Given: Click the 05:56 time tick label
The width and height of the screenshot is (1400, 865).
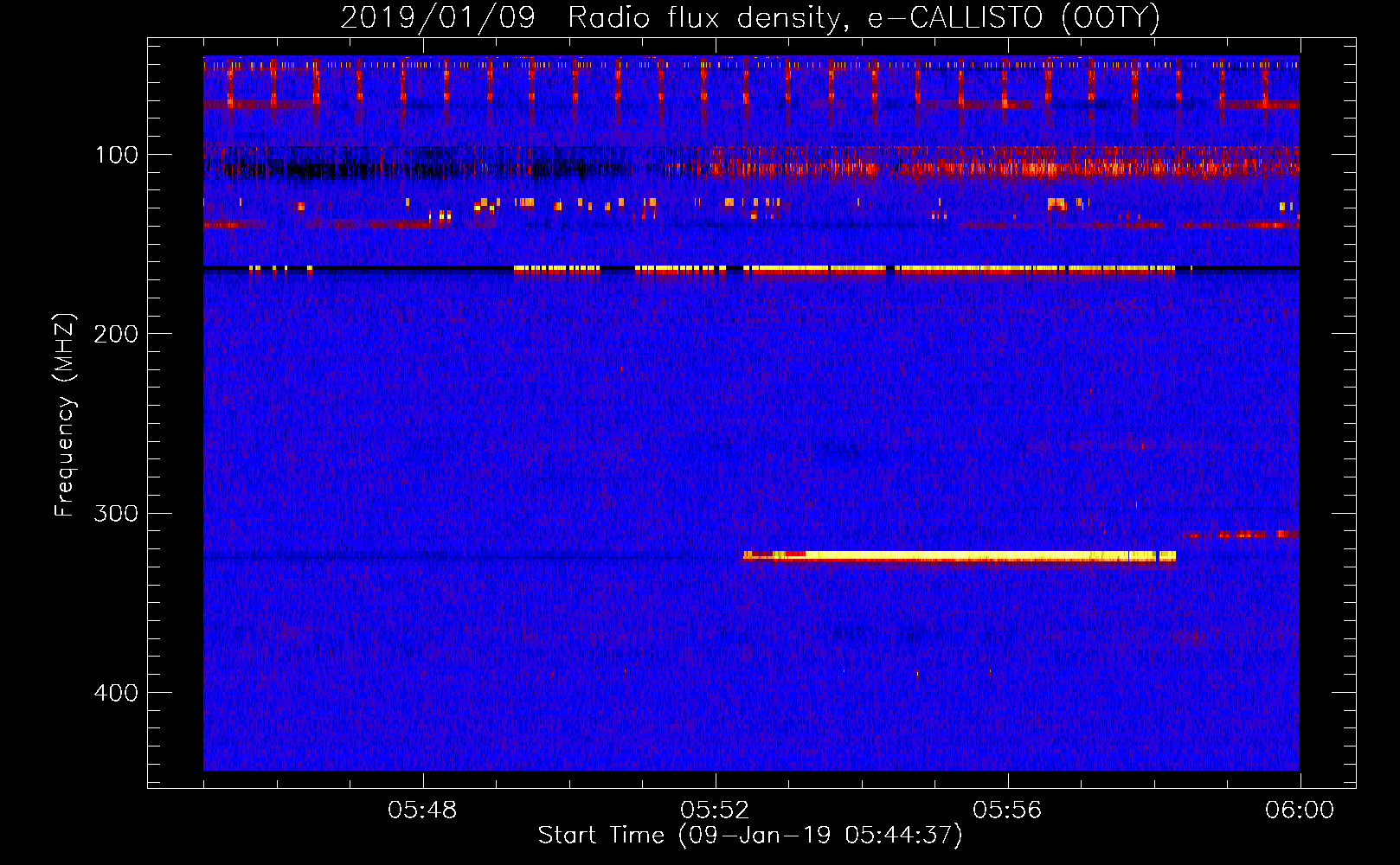Looking at the screenshot, I should (x=1007, y=811).
